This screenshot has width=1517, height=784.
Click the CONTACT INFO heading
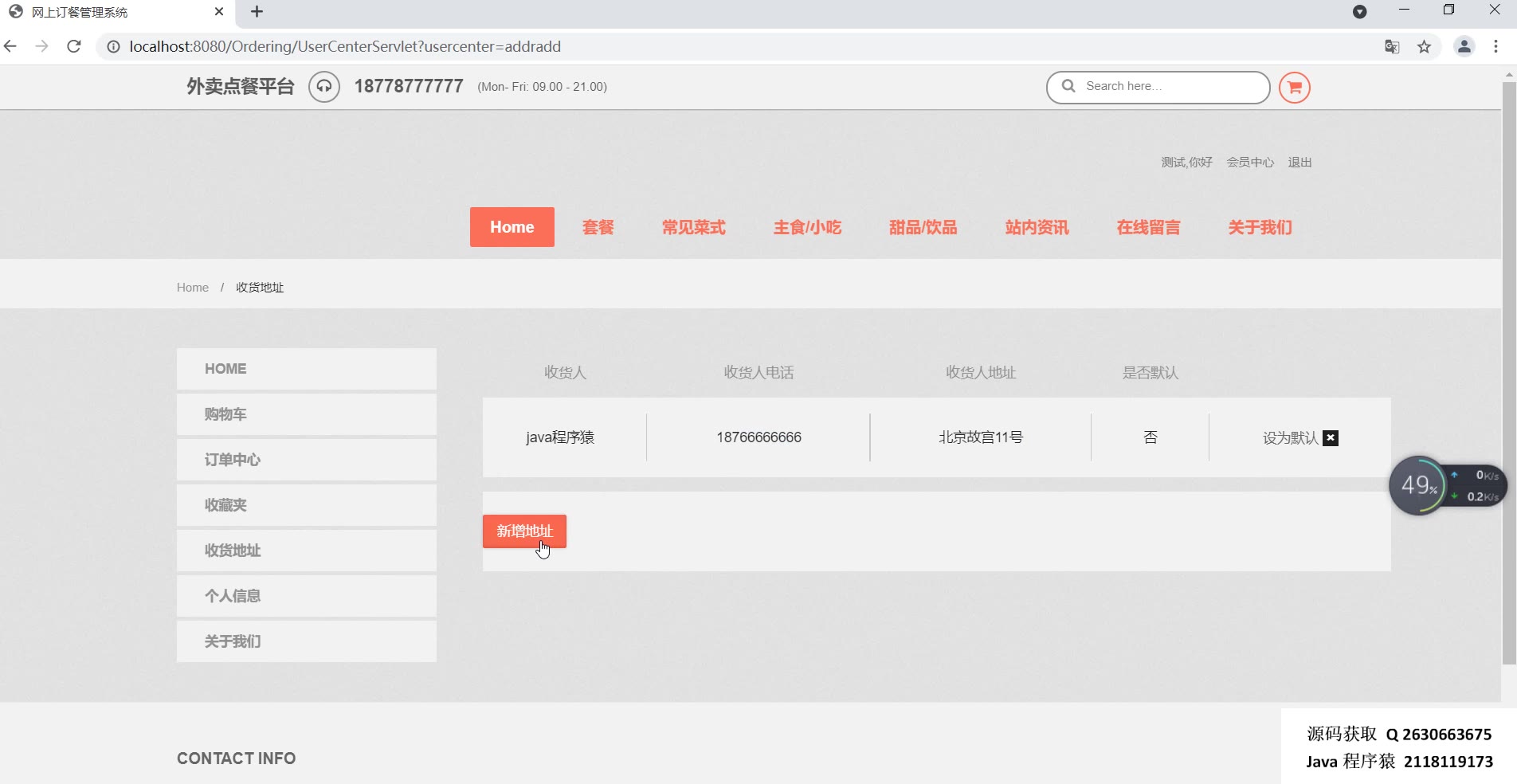[x=236, y=759]
